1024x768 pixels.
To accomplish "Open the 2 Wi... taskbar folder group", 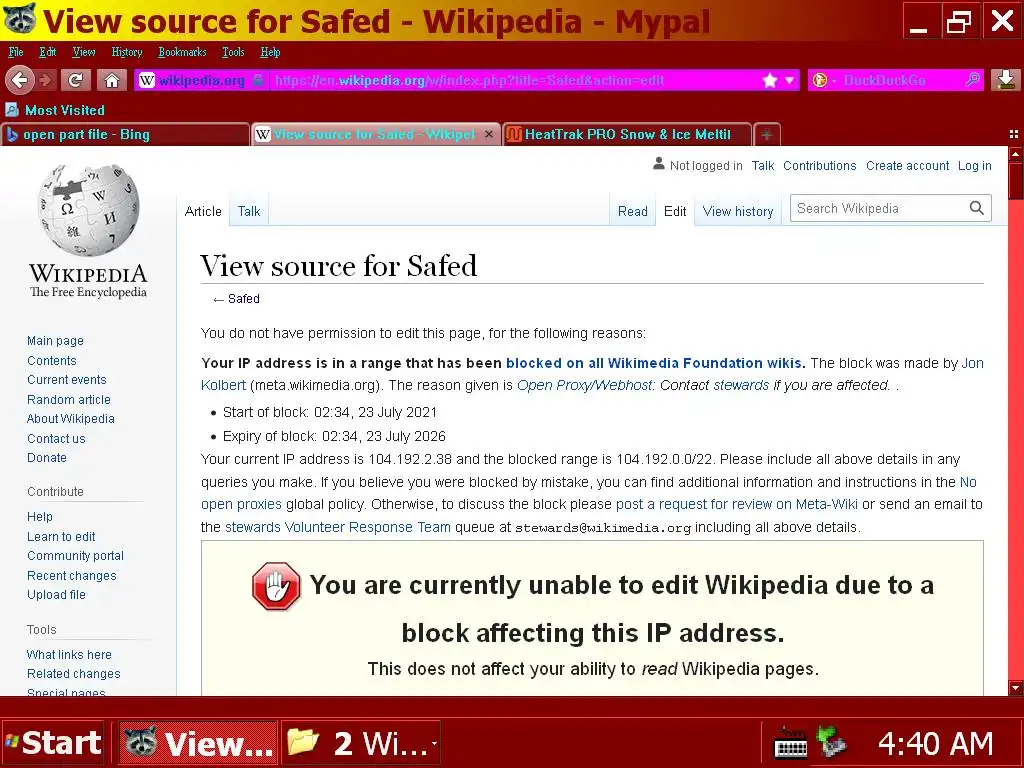I will click(x=361, y=743).
